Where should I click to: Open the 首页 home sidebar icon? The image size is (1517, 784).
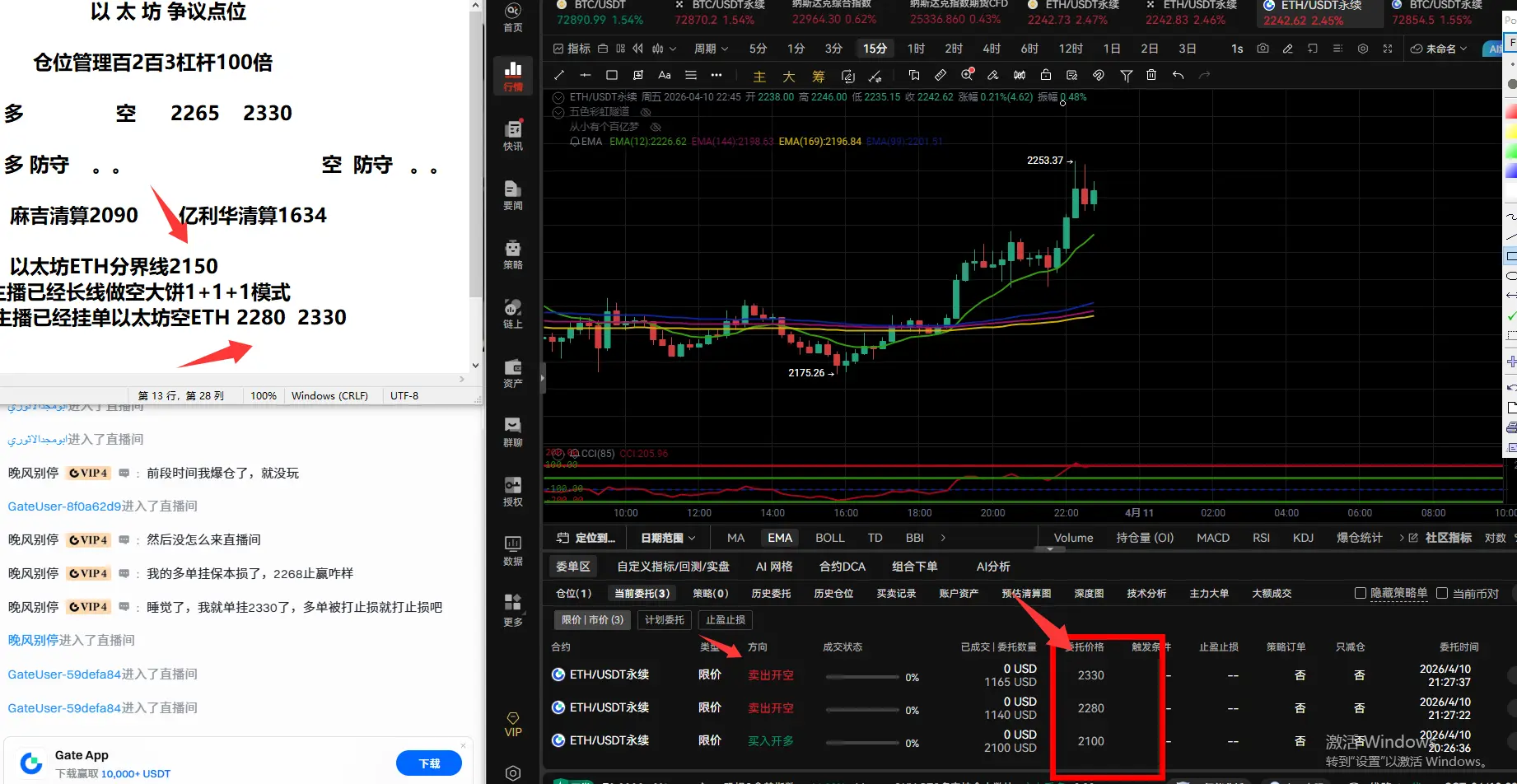(x=513, y=16)
